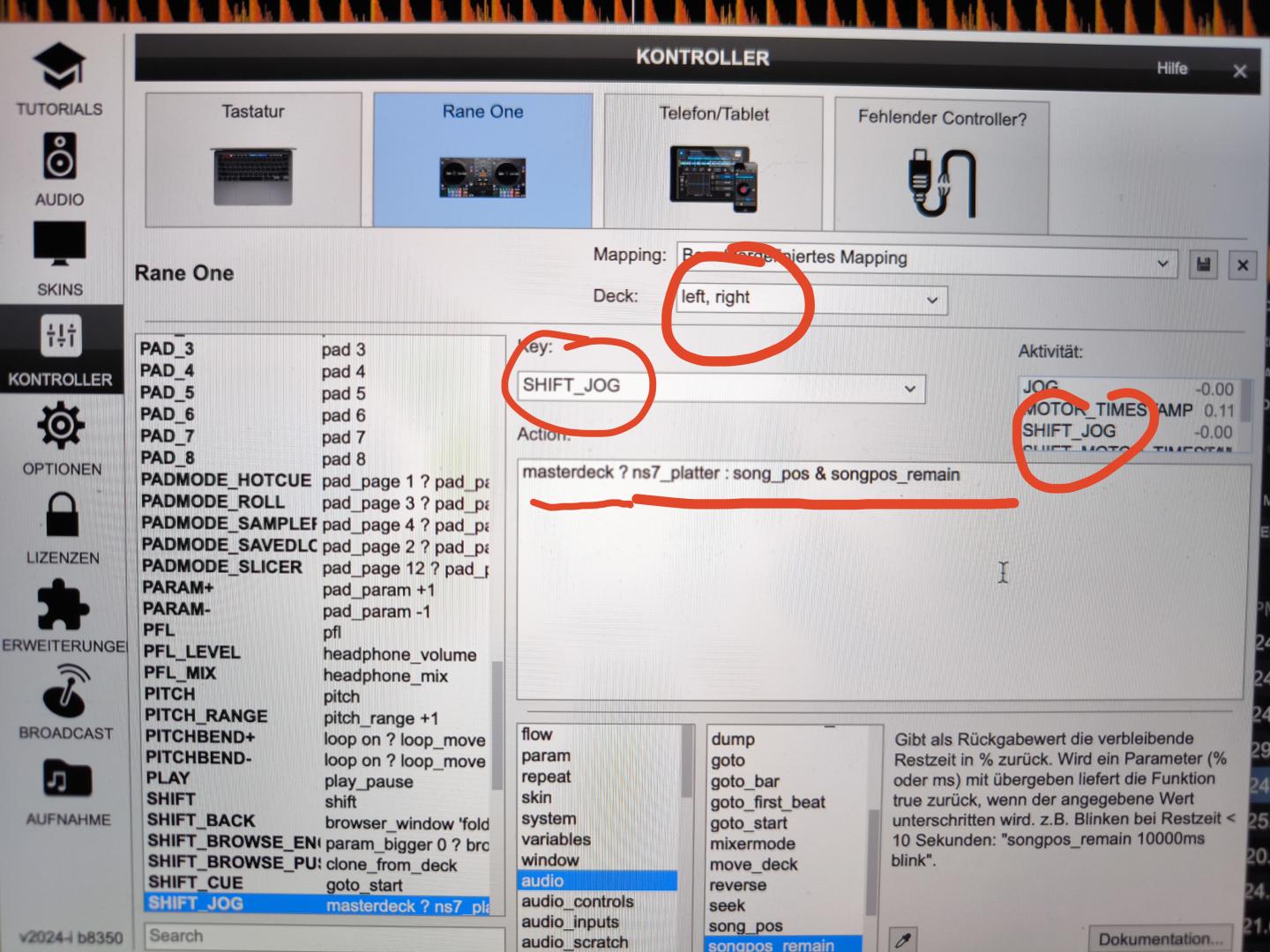Open the Tutorials section
This screenshot has width=1270, height=952.
click(58, 80)
